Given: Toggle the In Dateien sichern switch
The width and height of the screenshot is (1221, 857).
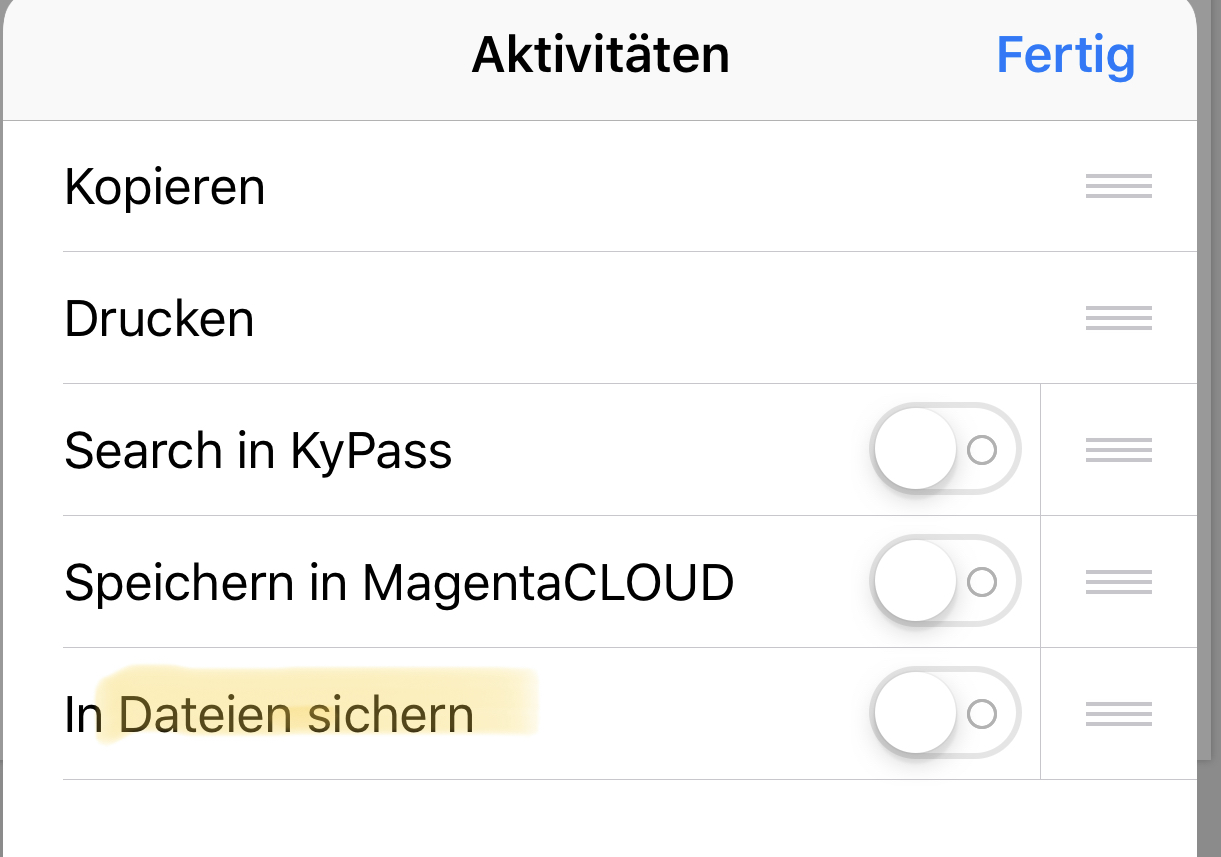Looking at the screenshot, I should point(945,714).
